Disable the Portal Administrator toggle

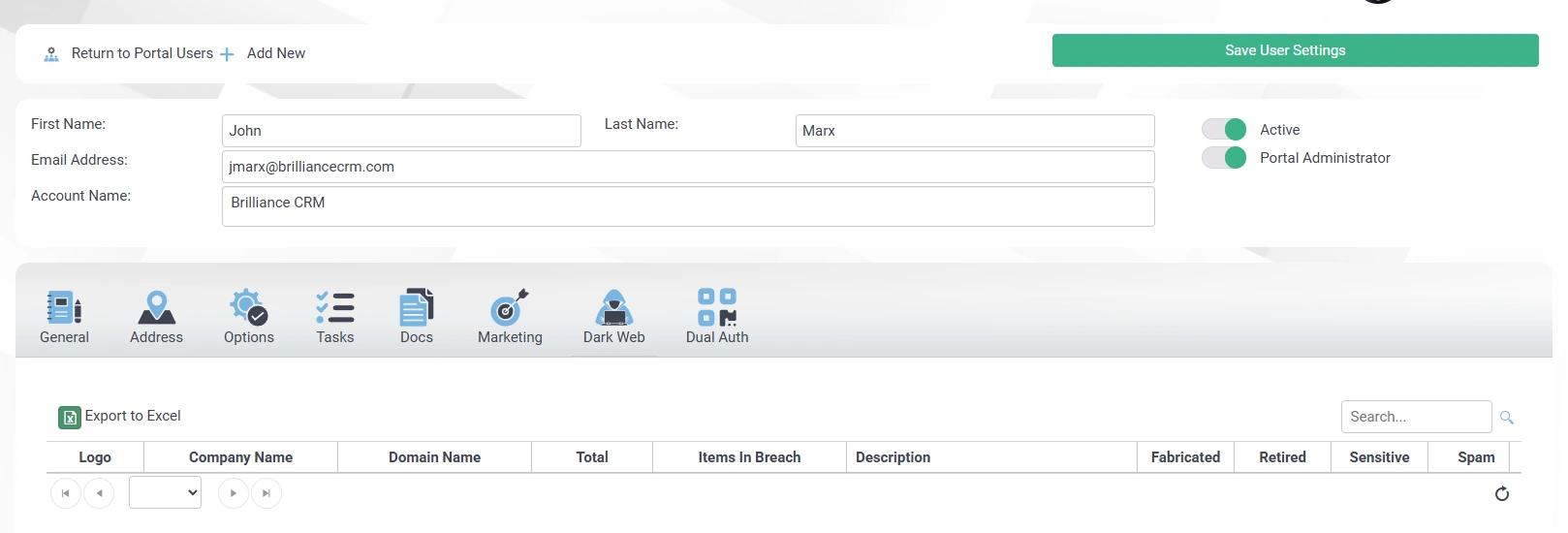(x=1224, y=158)
